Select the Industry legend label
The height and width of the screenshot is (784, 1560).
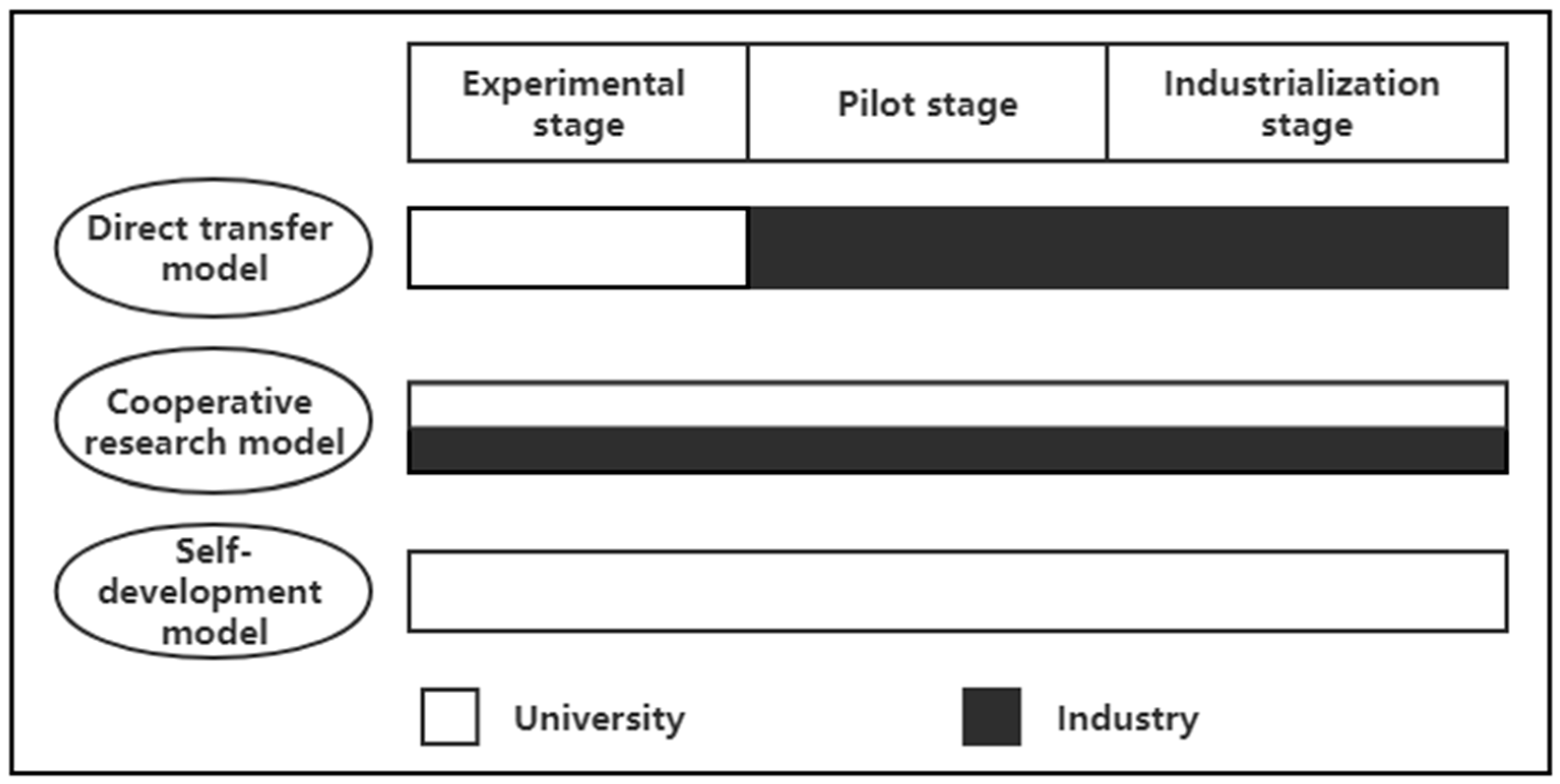point(1128,718)
